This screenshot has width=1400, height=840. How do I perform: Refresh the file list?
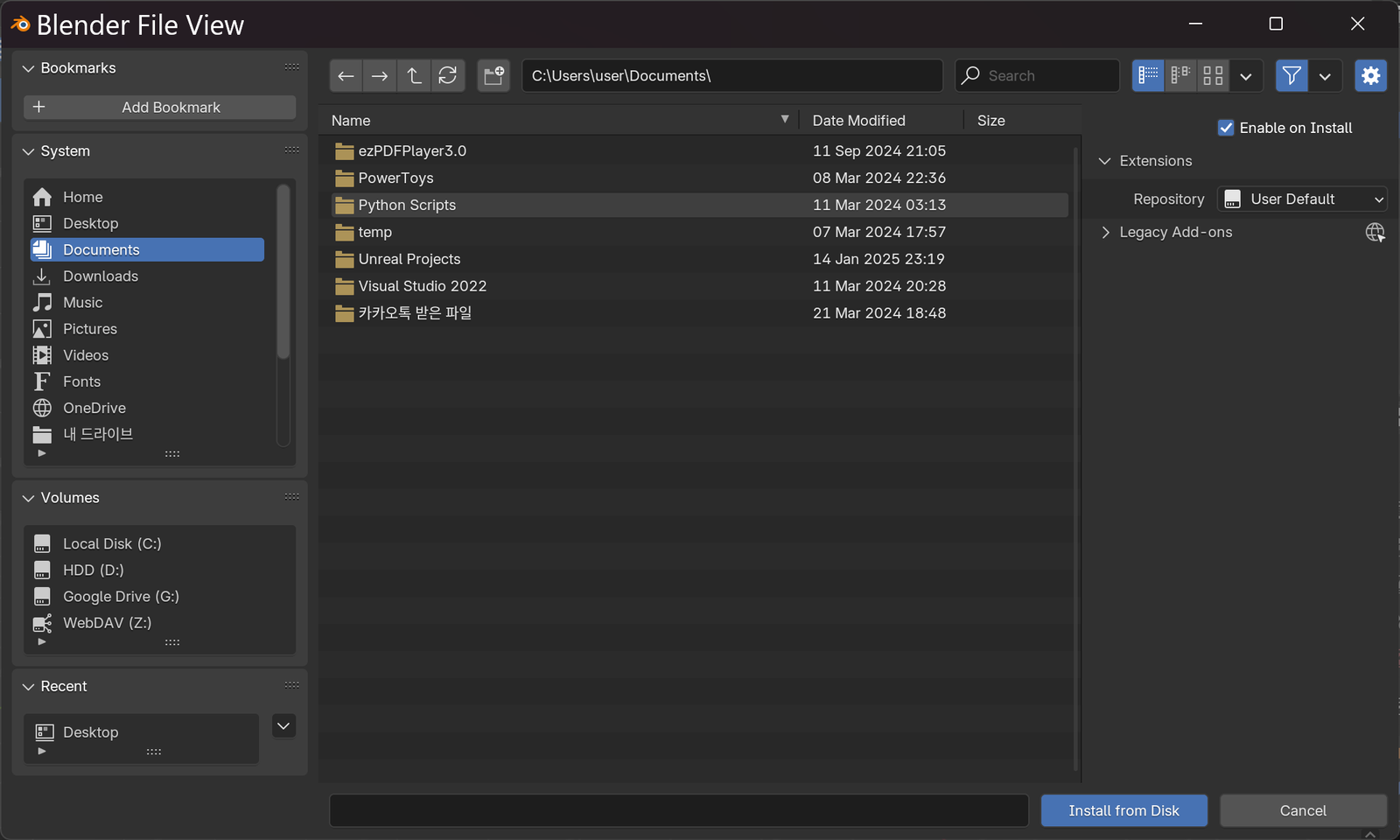click(x=448, y=76)
